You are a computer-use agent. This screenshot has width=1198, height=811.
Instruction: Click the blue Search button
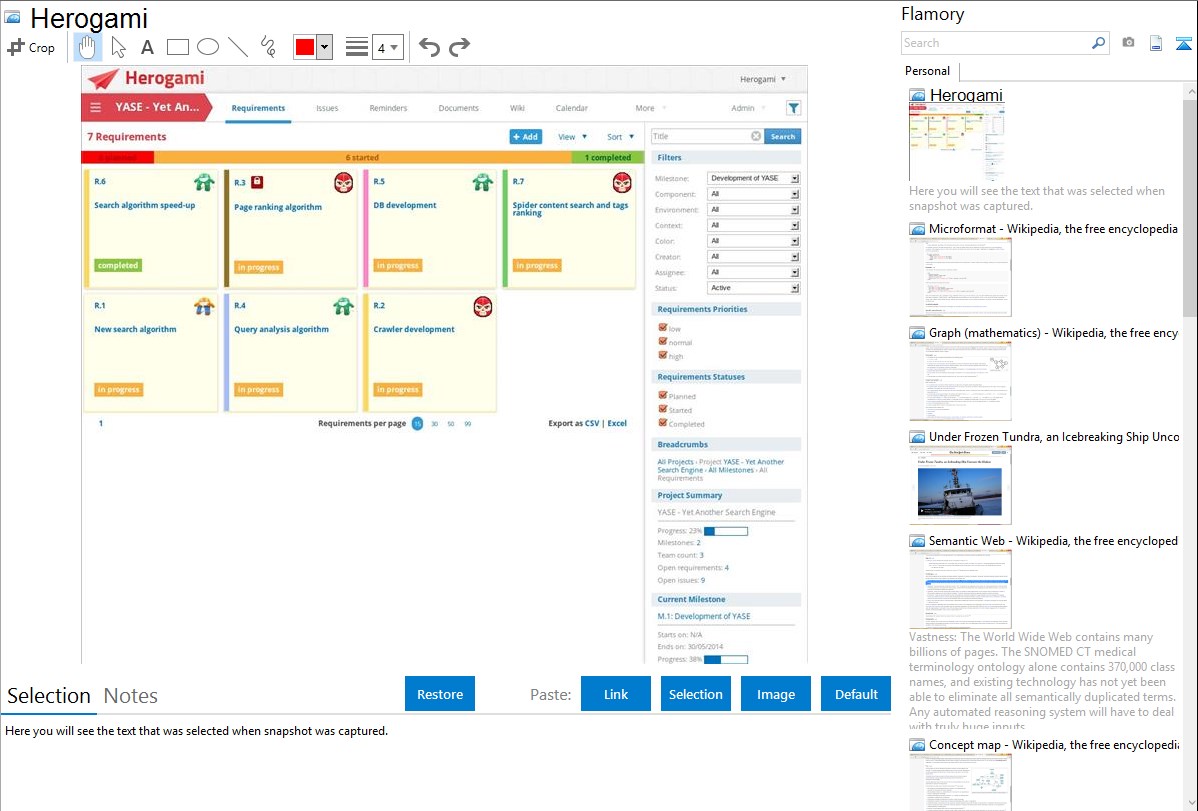click(782, 136)
